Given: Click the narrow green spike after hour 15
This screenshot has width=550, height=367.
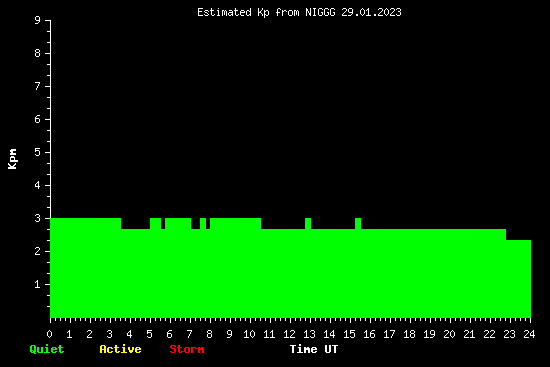Looking at the screenshot, I should coord(358,223).
